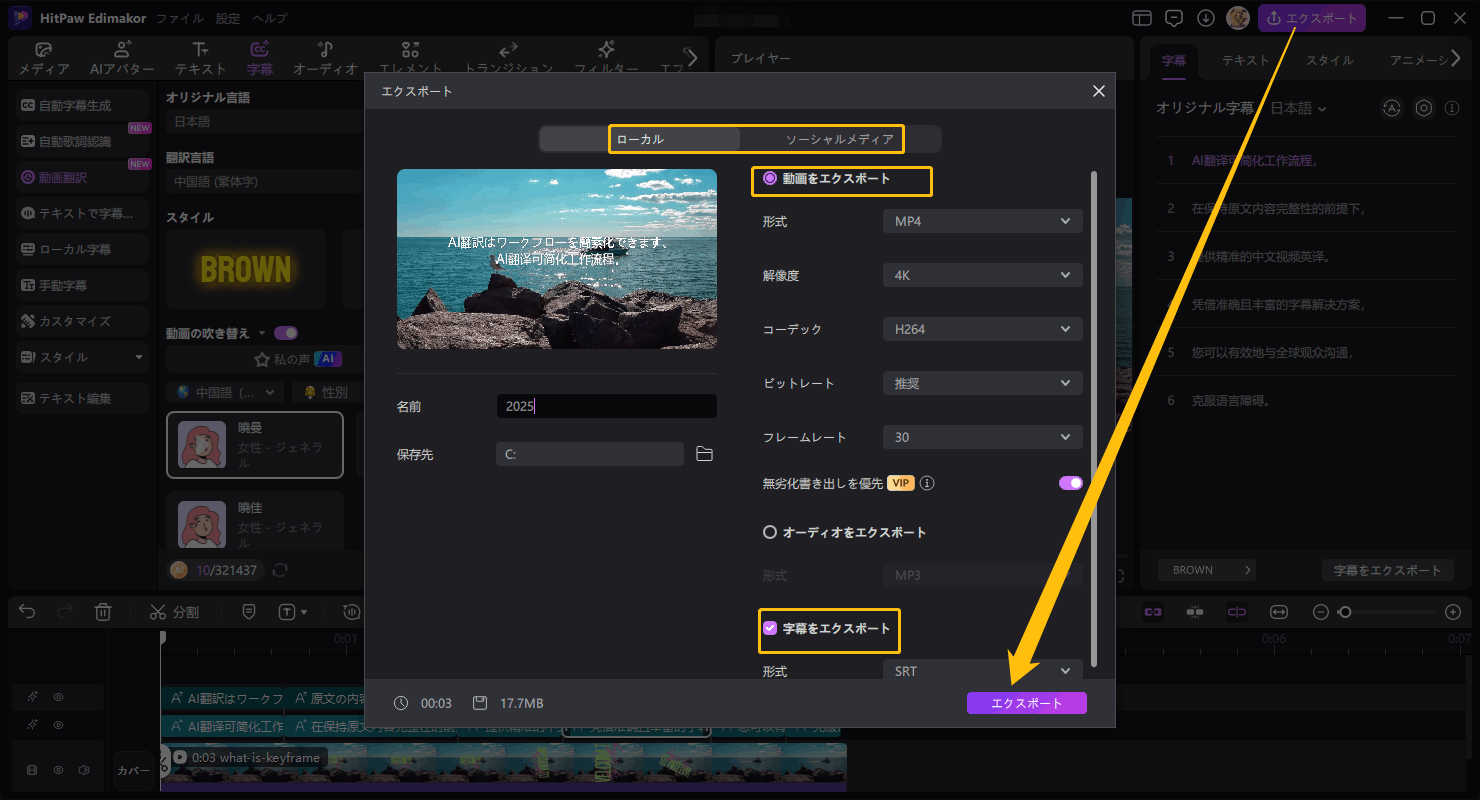Disable the 無劣化書き出しを優先 toggle

click(x=1070, y=483)
